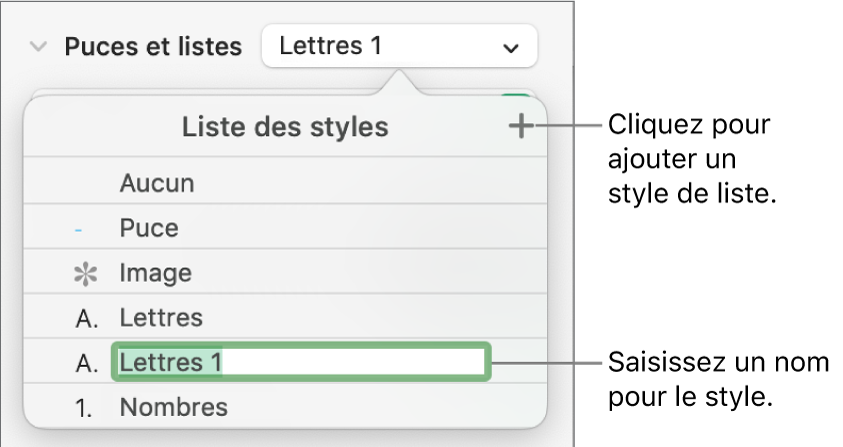Collapse the Puces et listes section
The width and height of the screenshot is (843, 447).
tap(39, 47)
